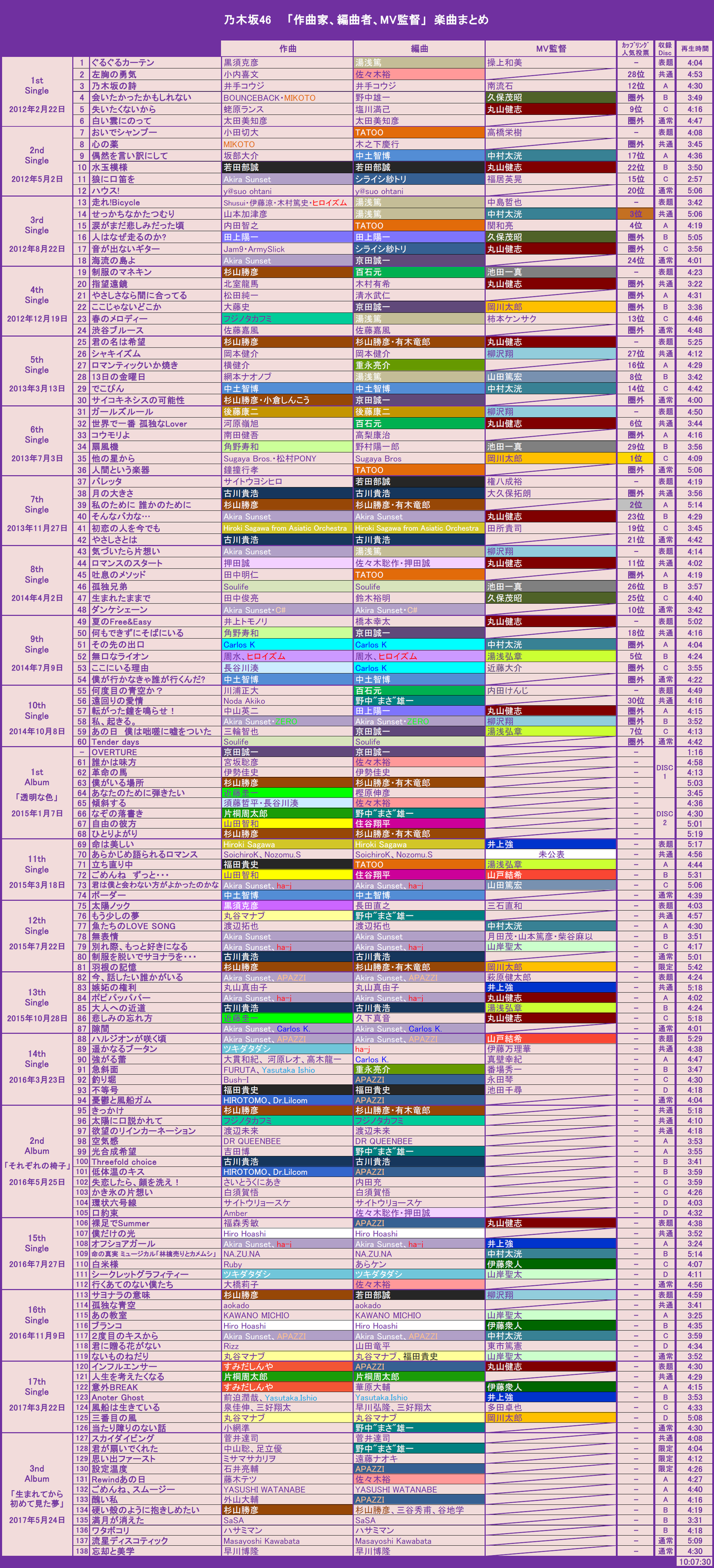Click the FURUTA、Yasutaka Ishio composer cell
Image resolution: width=714 pixels, height=1568 pixels.
coord(287,1069)
